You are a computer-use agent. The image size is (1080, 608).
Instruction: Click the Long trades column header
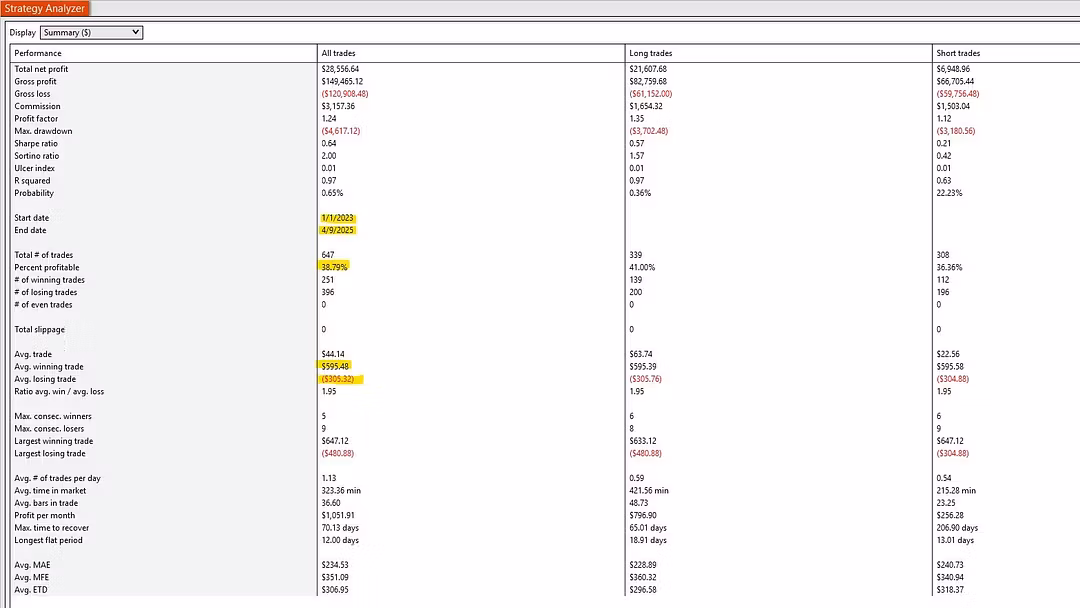click(650, 53)
